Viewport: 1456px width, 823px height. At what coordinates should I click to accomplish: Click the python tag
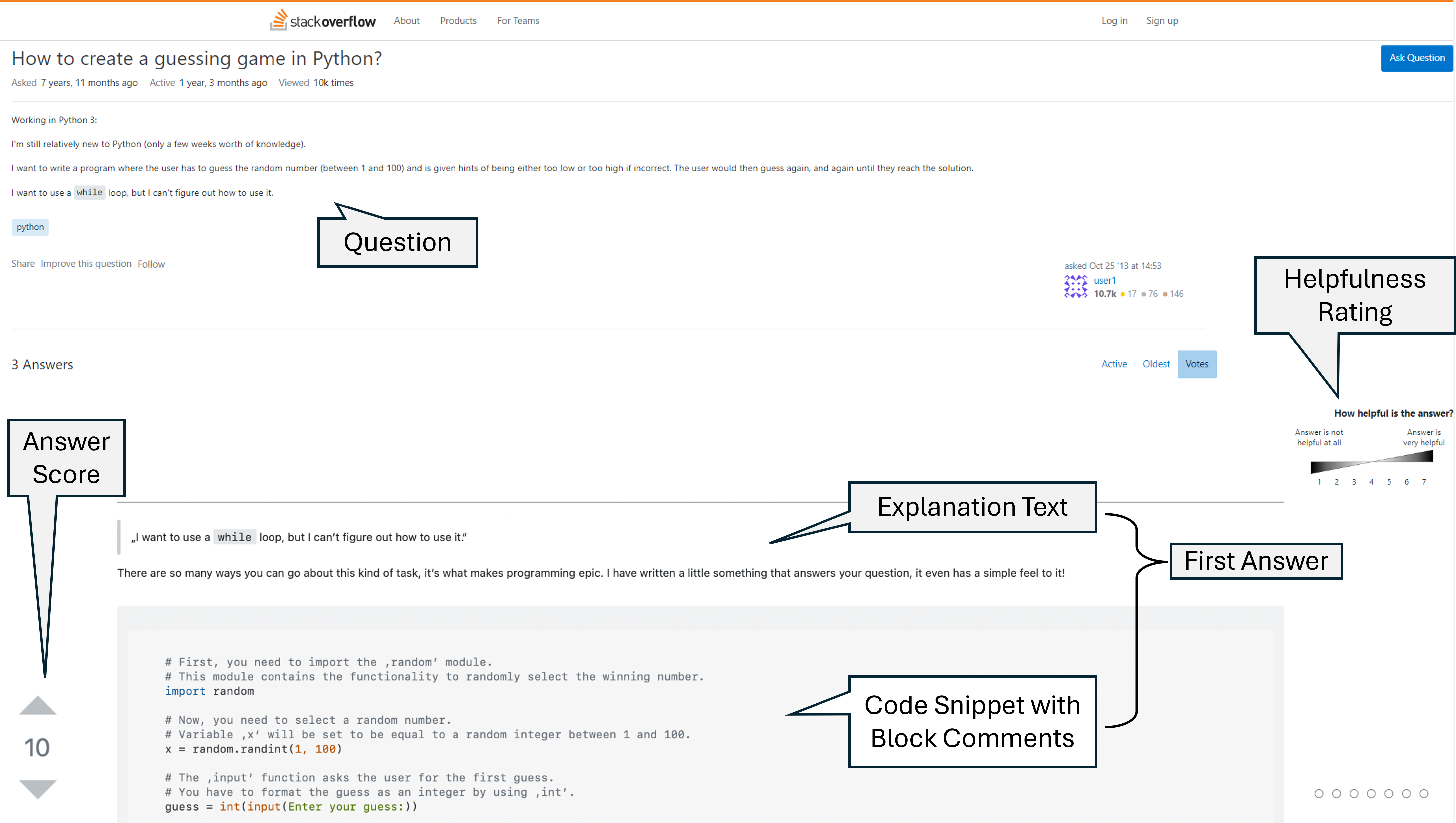pos(30,227)
